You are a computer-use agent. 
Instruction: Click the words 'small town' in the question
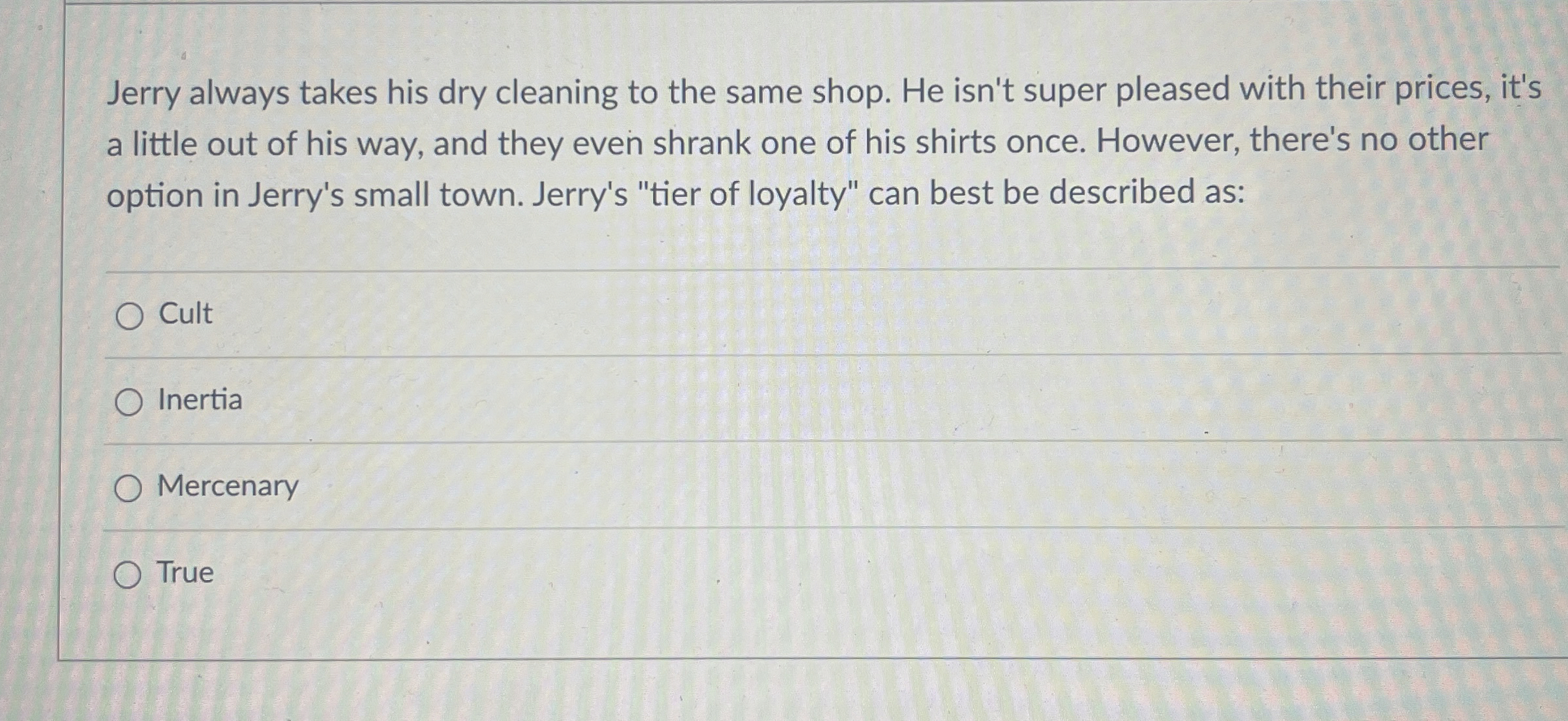click(438, 195)
